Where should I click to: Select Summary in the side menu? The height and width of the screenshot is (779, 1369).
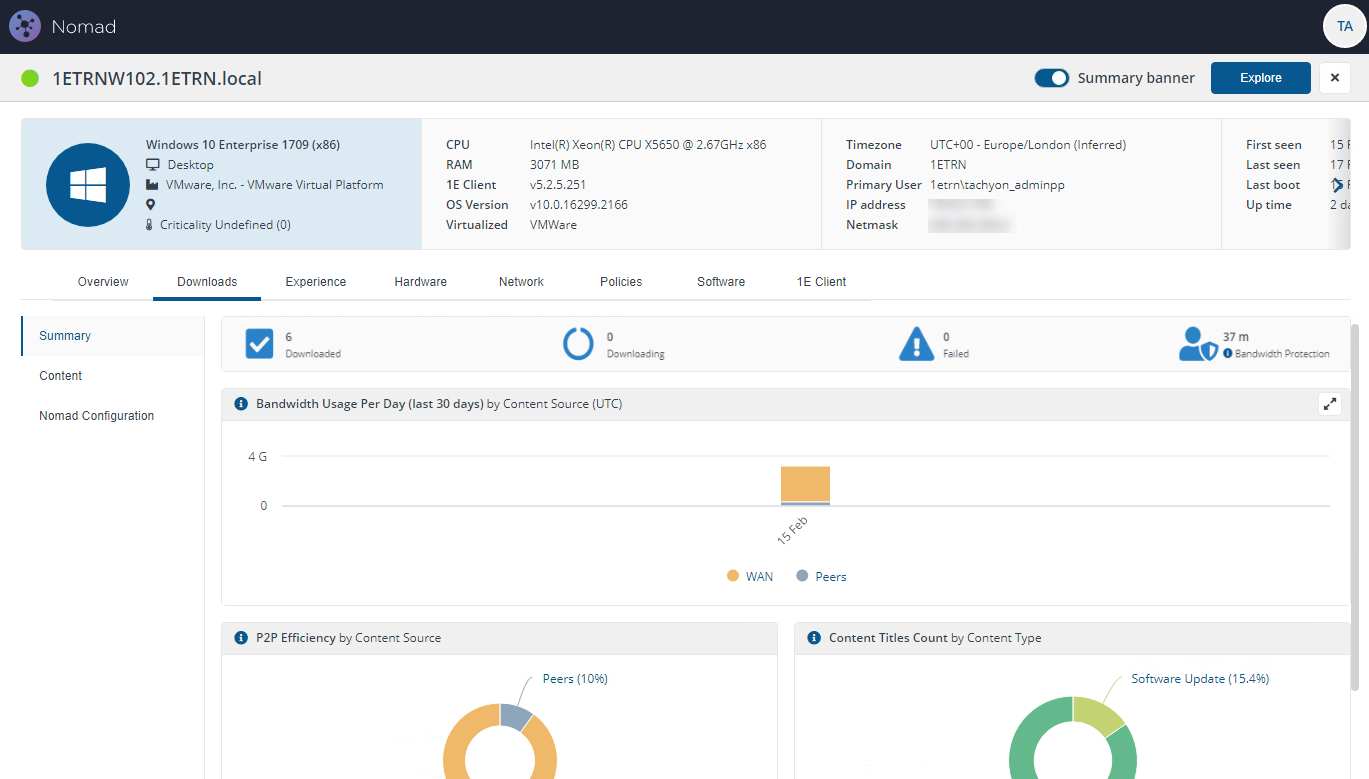coord(113,336)
